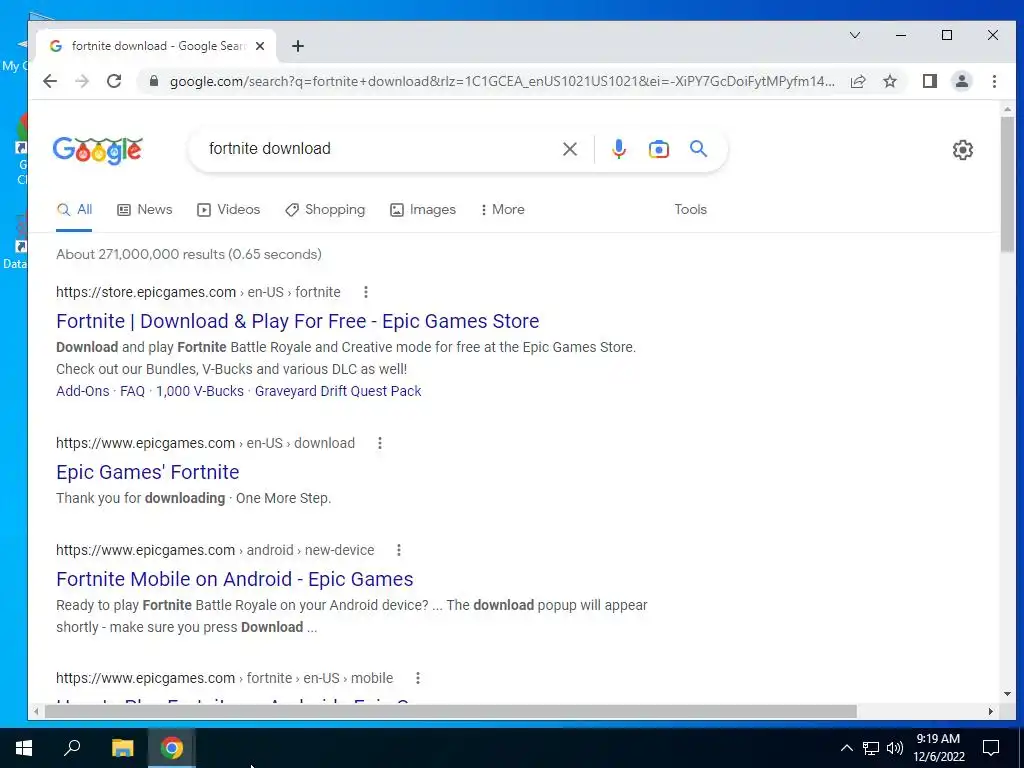Open the FAQ sitelink
This screenshot has width=1024, height=768.
coord(133,391)
